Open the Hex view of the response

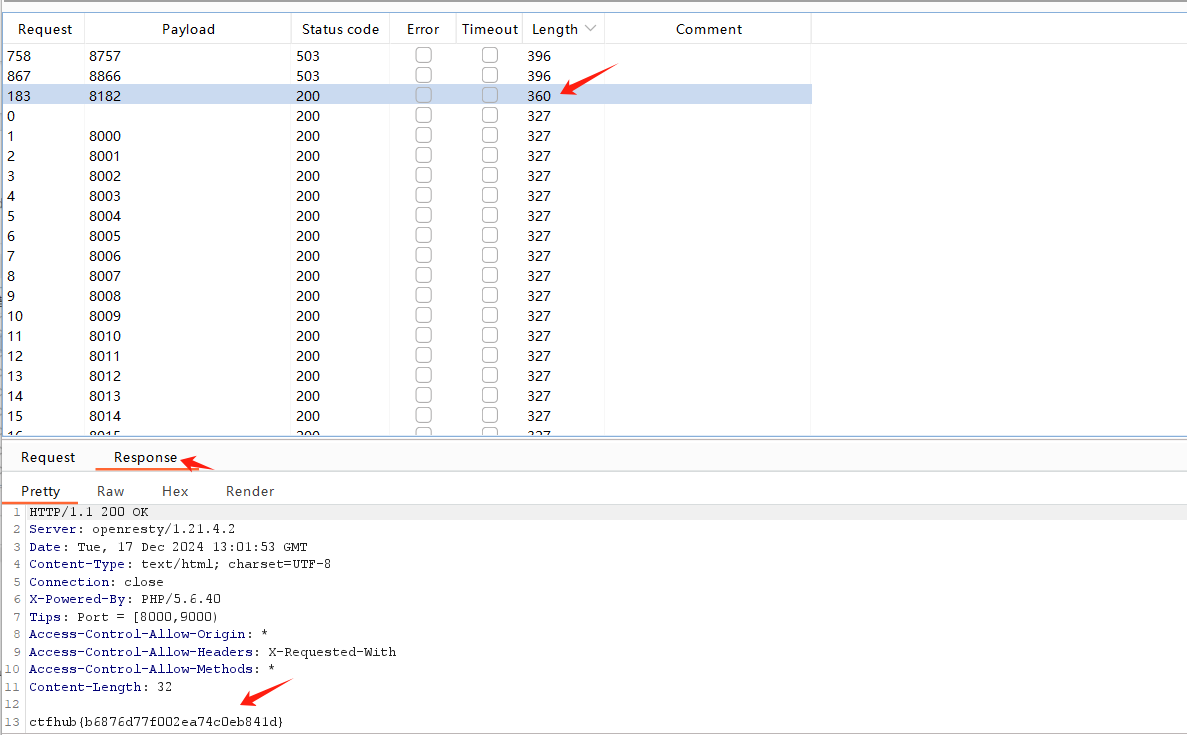pyautogui.click(x=175, y=491)
